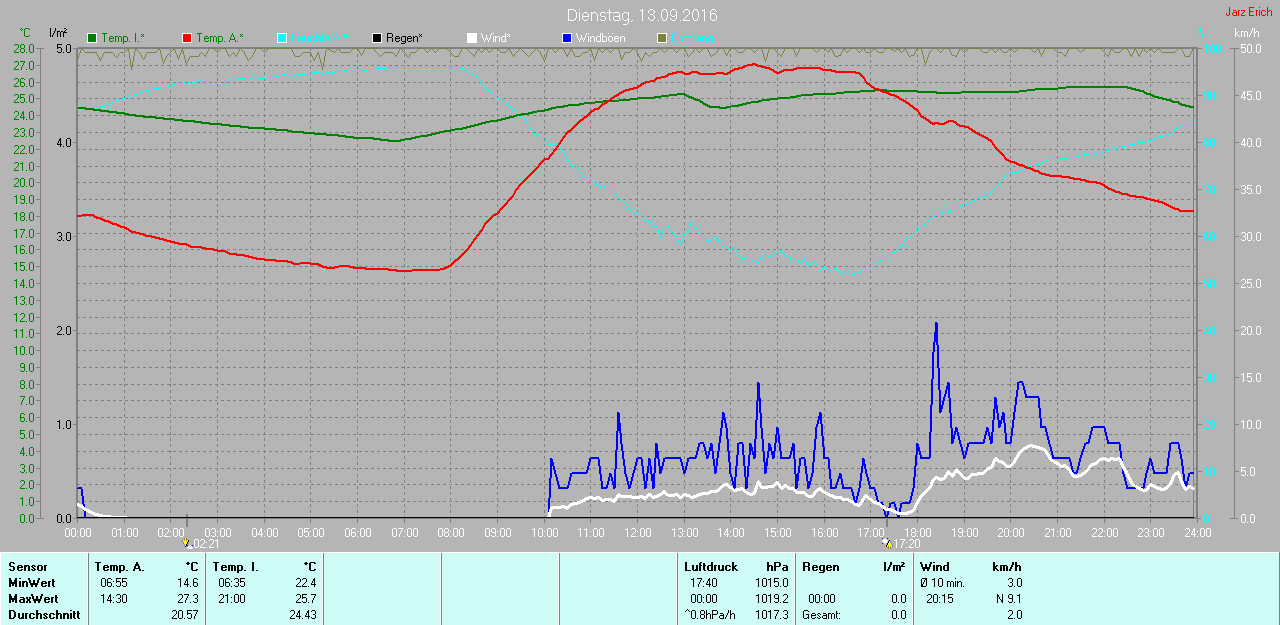Click the olive legend swatch after Windböen
This screenshot has height=625, width=1280.
pyautogui.click(x=661, y=38)
